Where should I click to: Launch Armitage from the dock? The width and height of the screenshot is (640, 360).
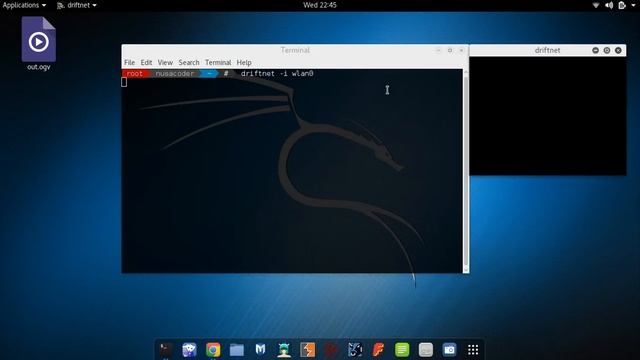tap(284, 350)
